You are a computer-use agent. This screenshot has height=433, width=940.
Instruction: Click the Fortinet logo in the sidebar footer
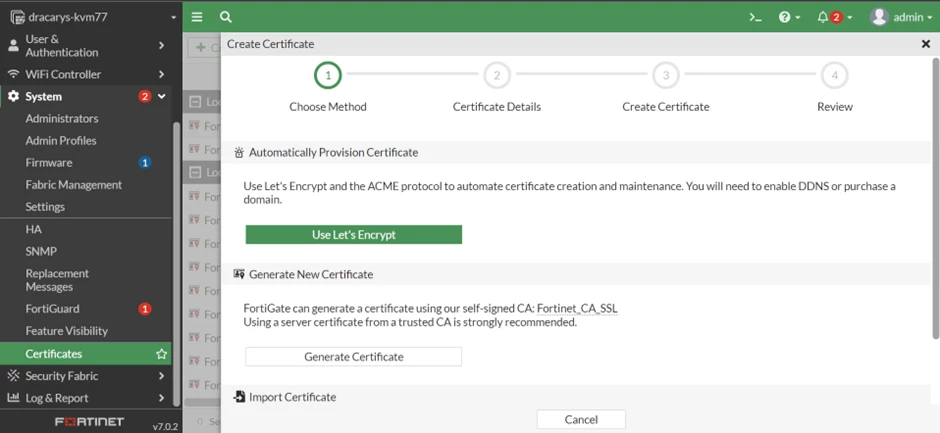coord(89,422)
